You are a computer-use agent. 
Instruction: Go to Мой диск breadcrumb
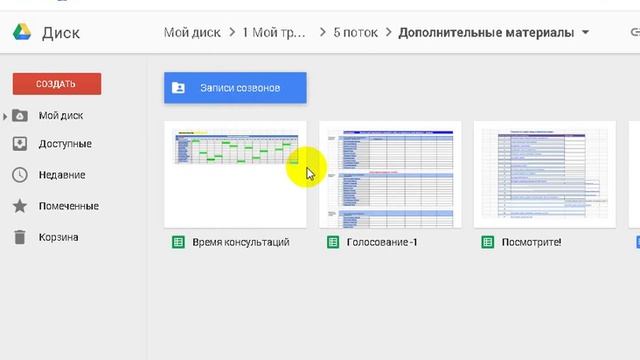192,32
